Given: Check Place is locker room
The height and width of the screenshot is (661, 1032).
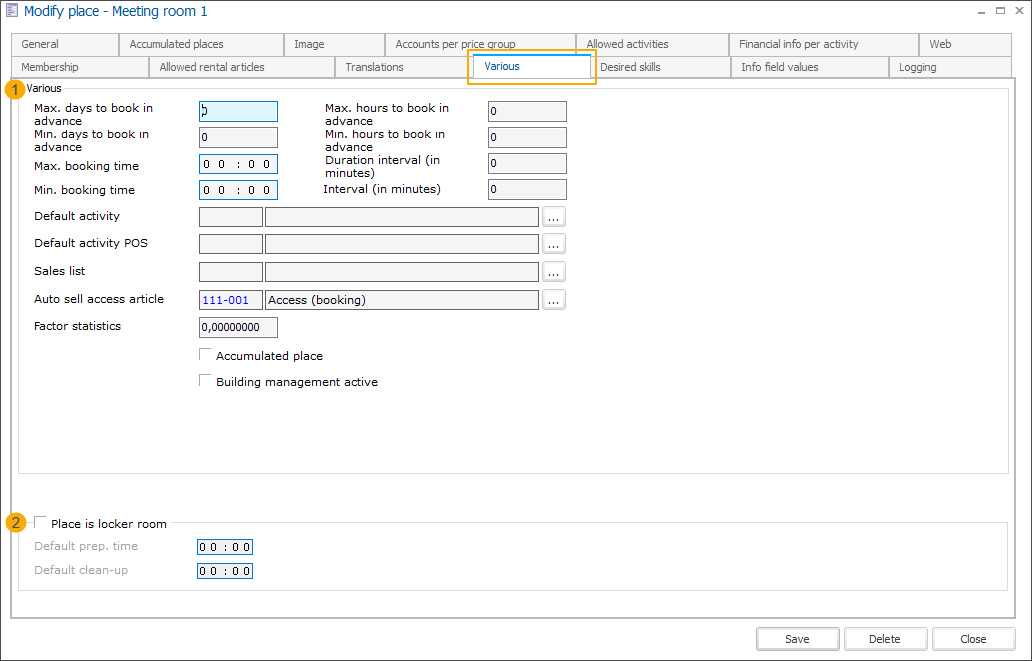Looking at the screenshot, I should click(x=40, y=521).
